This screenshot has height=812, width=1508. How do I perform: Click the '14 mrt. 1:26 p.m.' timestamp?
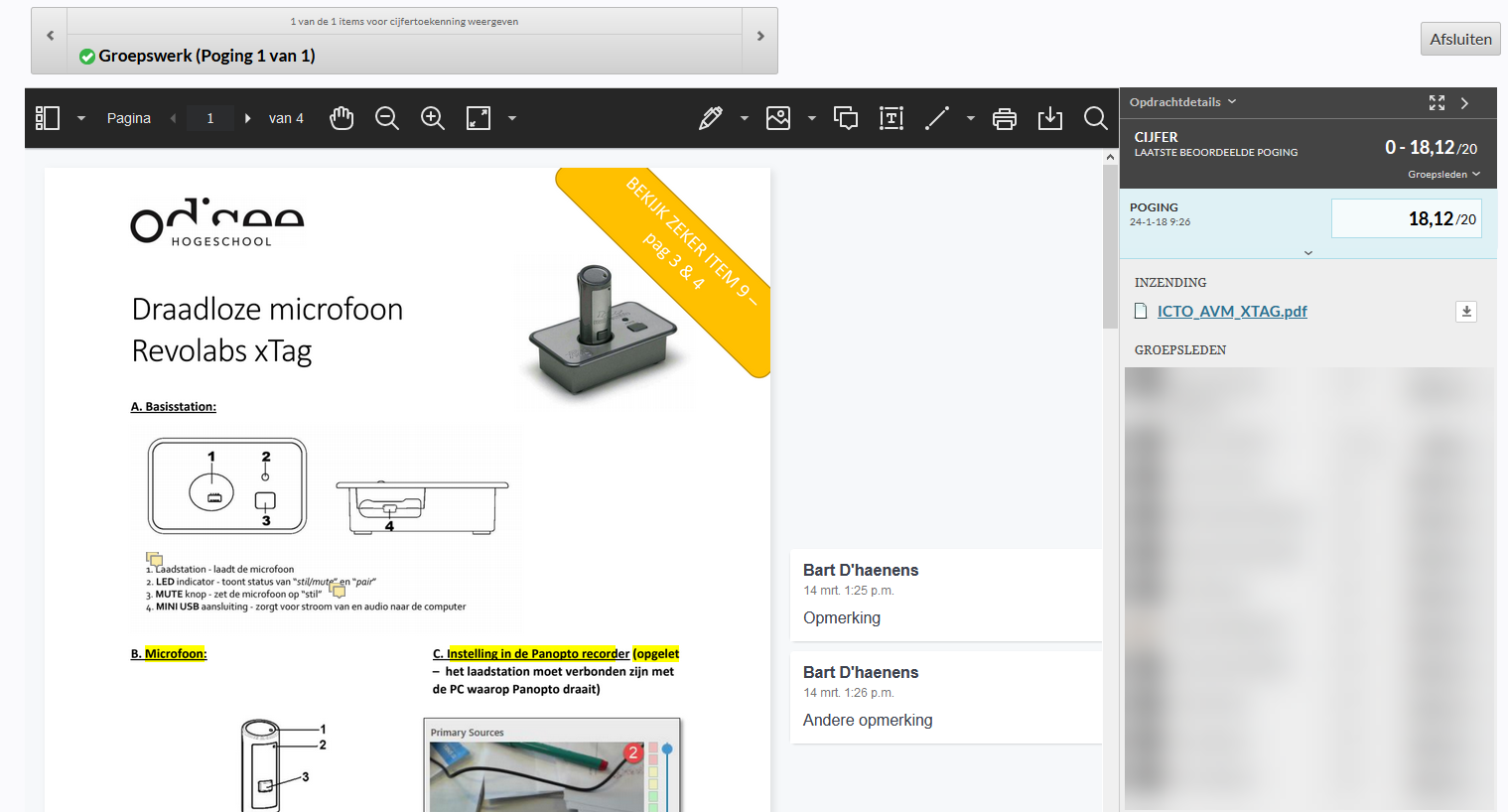coord(849,693)
